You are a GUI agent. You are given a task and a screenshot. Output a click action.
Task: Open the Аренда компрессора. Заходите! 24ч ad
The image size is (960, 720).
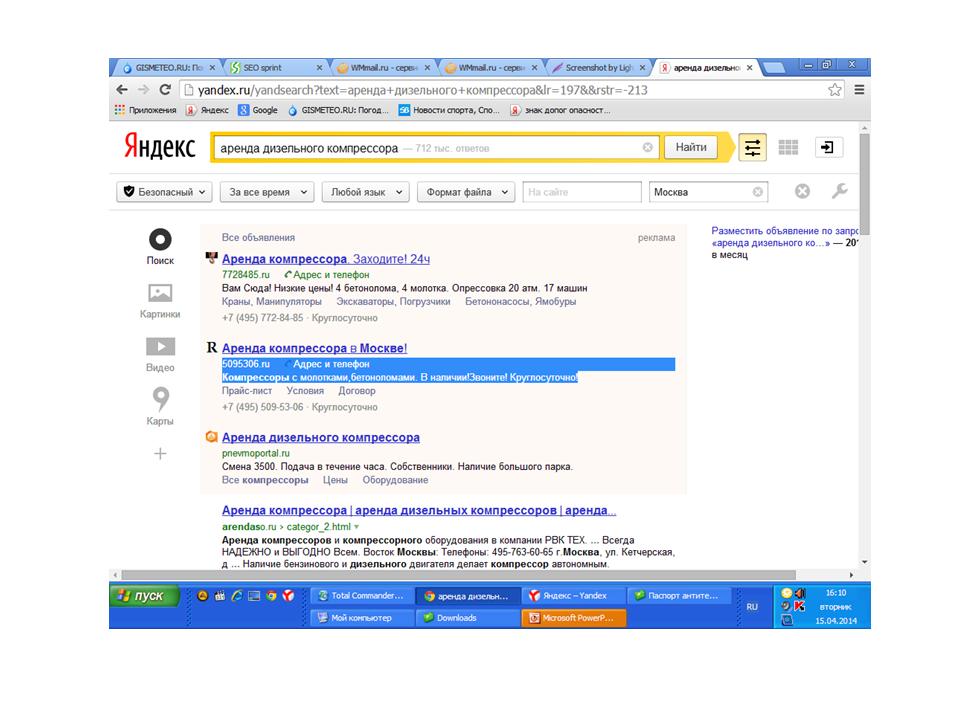point(326,259)
